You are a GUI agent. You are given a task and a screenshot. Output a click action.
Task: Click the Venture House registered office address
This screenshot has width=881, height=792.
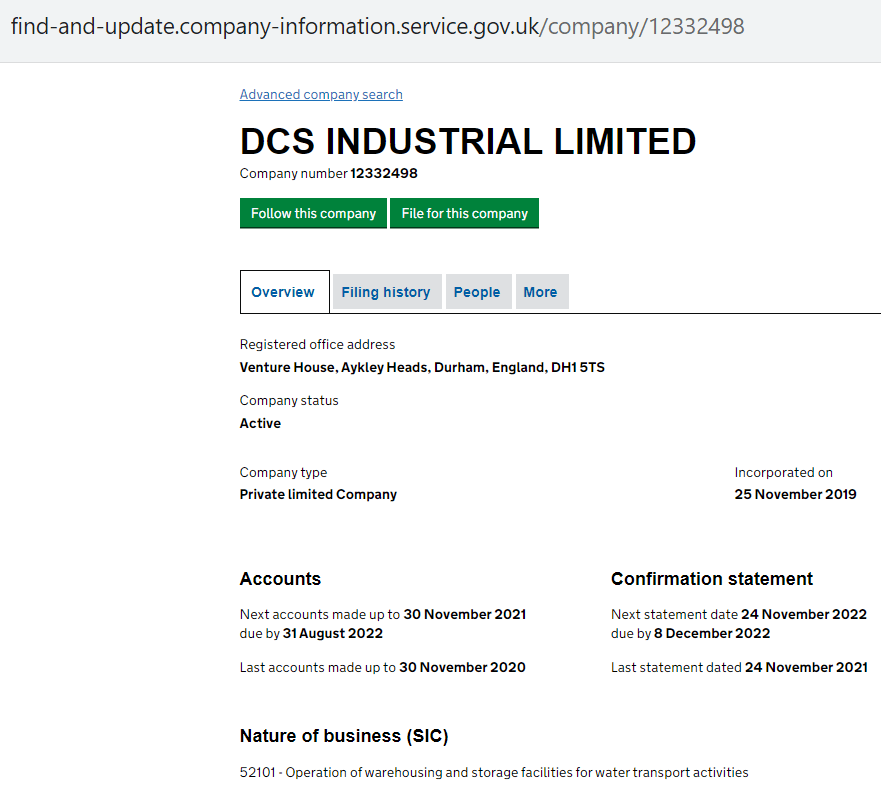[422, 368]
